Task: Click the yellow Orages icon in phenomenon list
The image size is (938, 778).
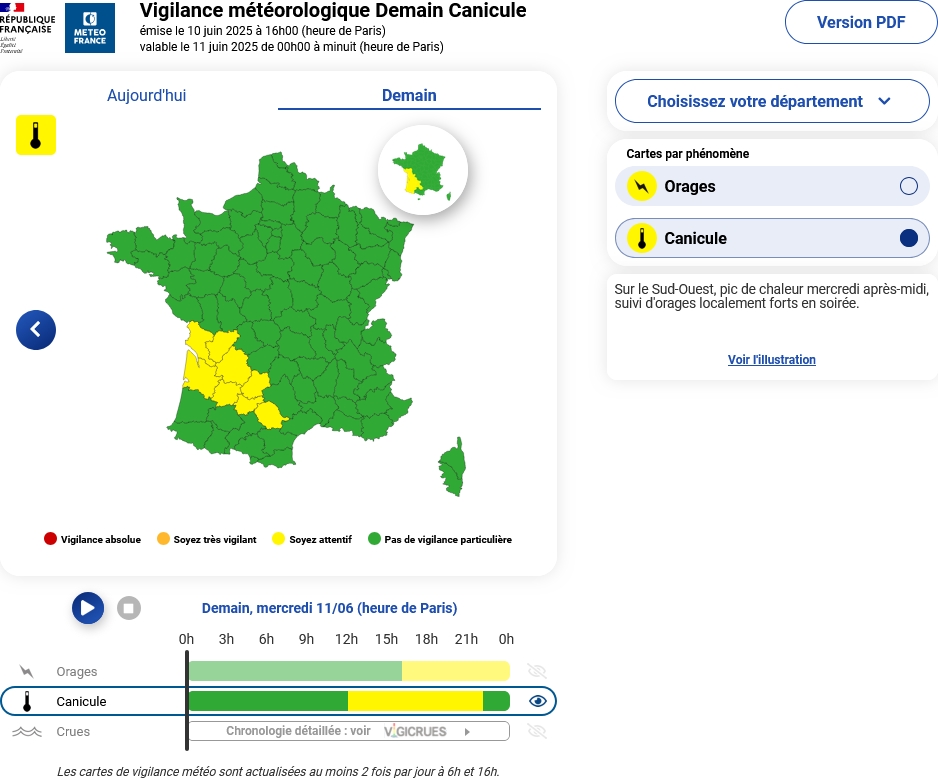Action: tap(642, 187)
